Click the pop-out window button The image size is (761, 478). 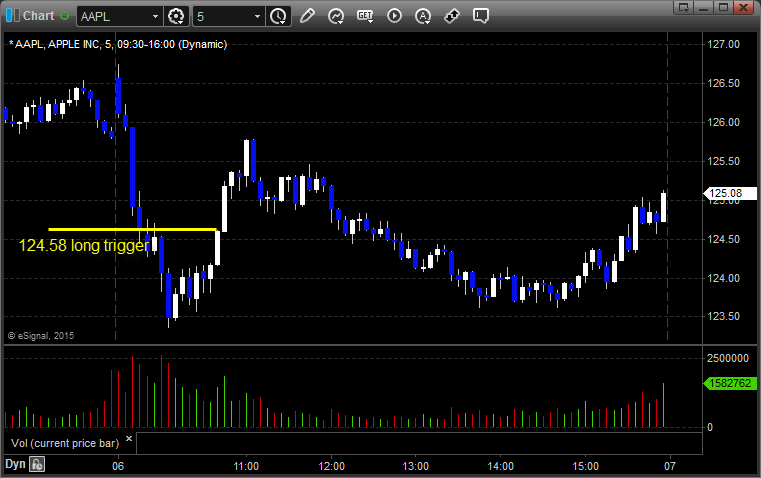pos(684,7)
